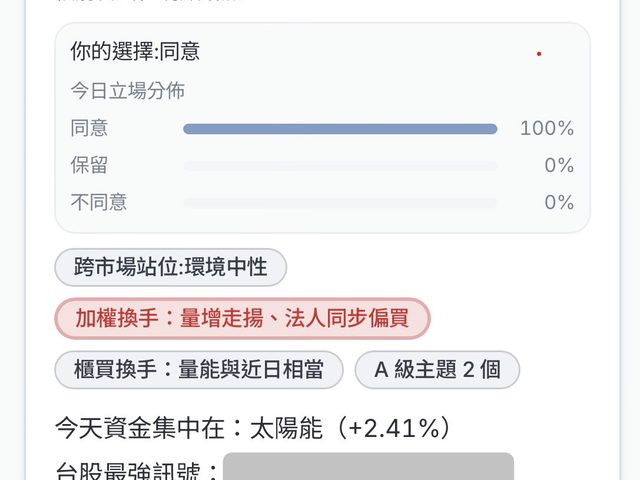This screenshot has width=640, height=480.
Task: Click the 你的選擇:同意 heading
Action: 135,51
